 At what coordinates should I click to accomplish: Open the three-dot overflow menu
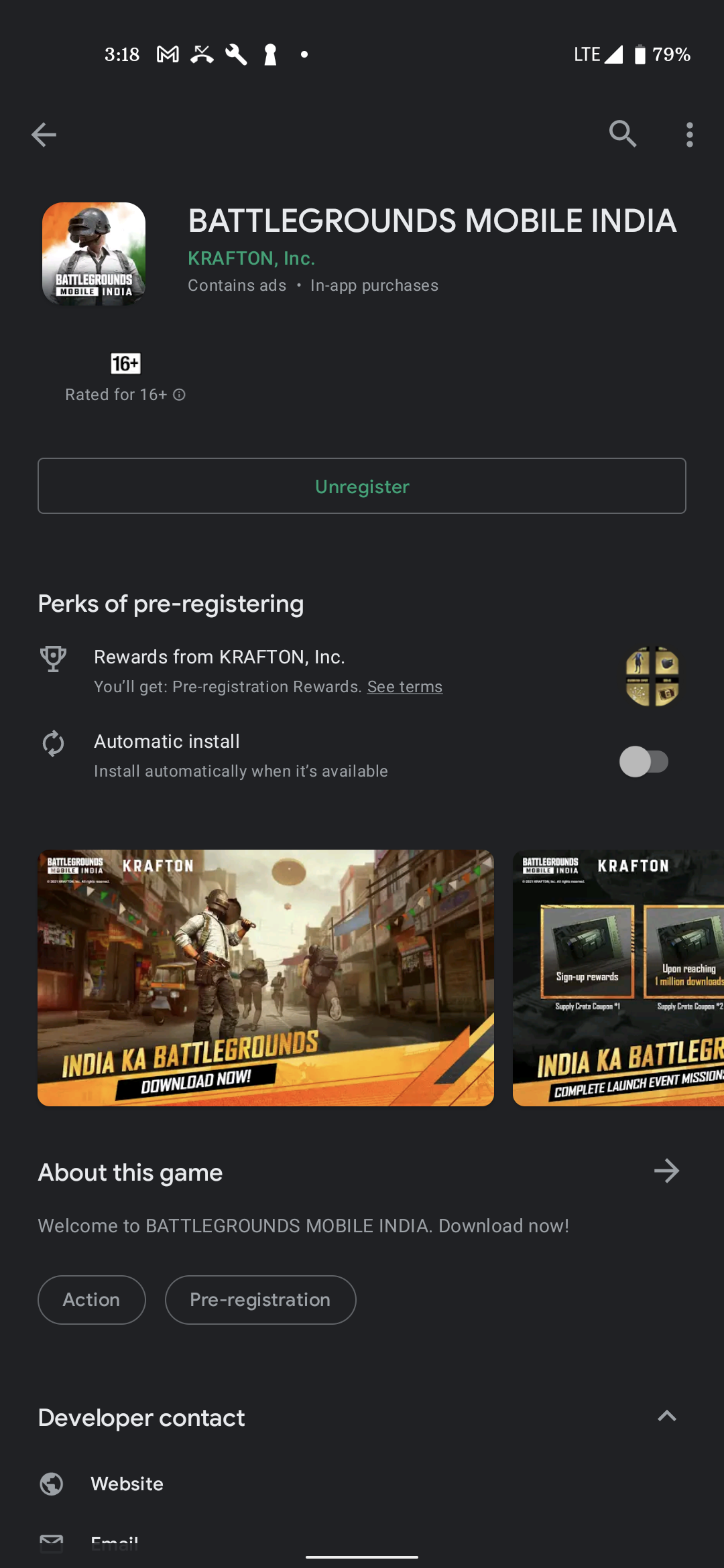[690, 135]
